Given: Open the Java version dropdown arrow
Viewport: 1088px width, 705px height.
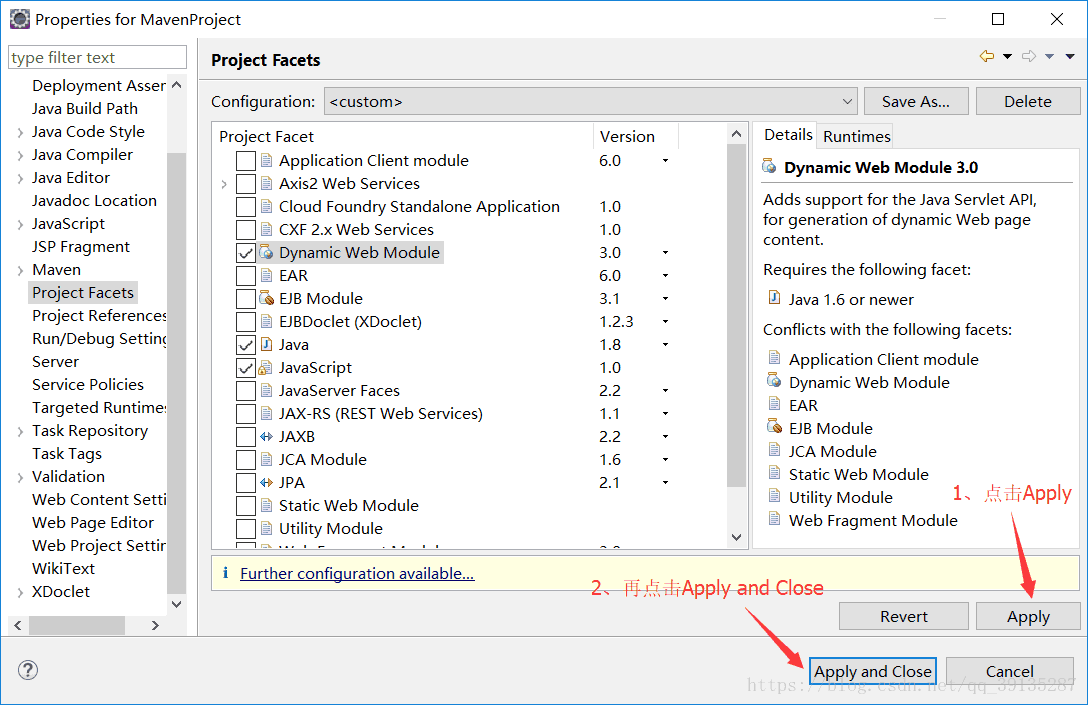Looking at the screenshot, I should tap(665, 345).
